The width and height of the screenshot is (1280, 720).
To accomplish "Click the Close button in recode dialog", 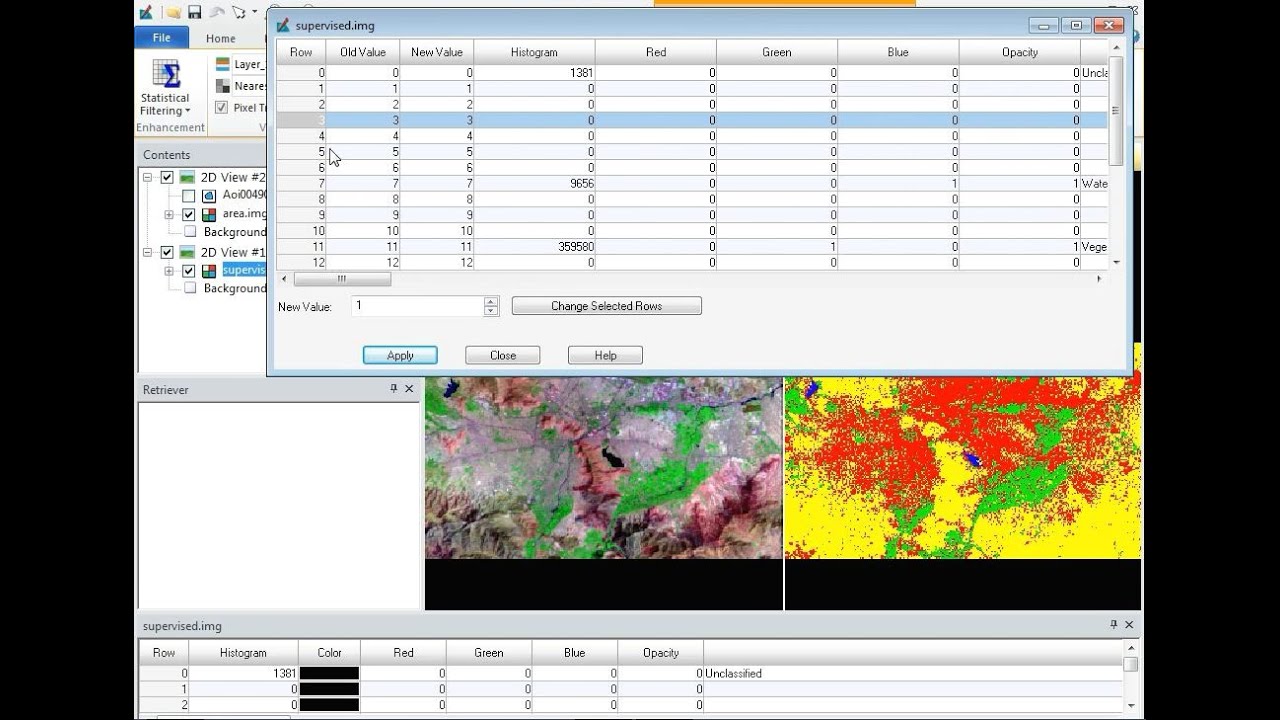I will pos(503,355).
